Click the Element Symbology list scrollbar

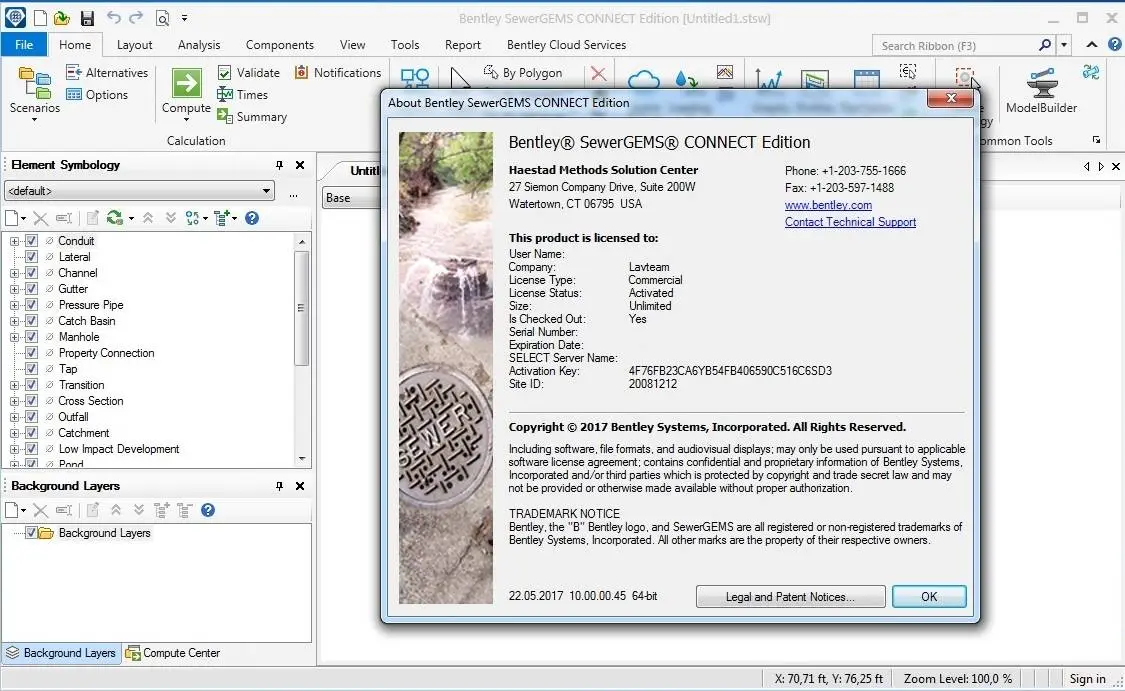click(x=302, y=309)
